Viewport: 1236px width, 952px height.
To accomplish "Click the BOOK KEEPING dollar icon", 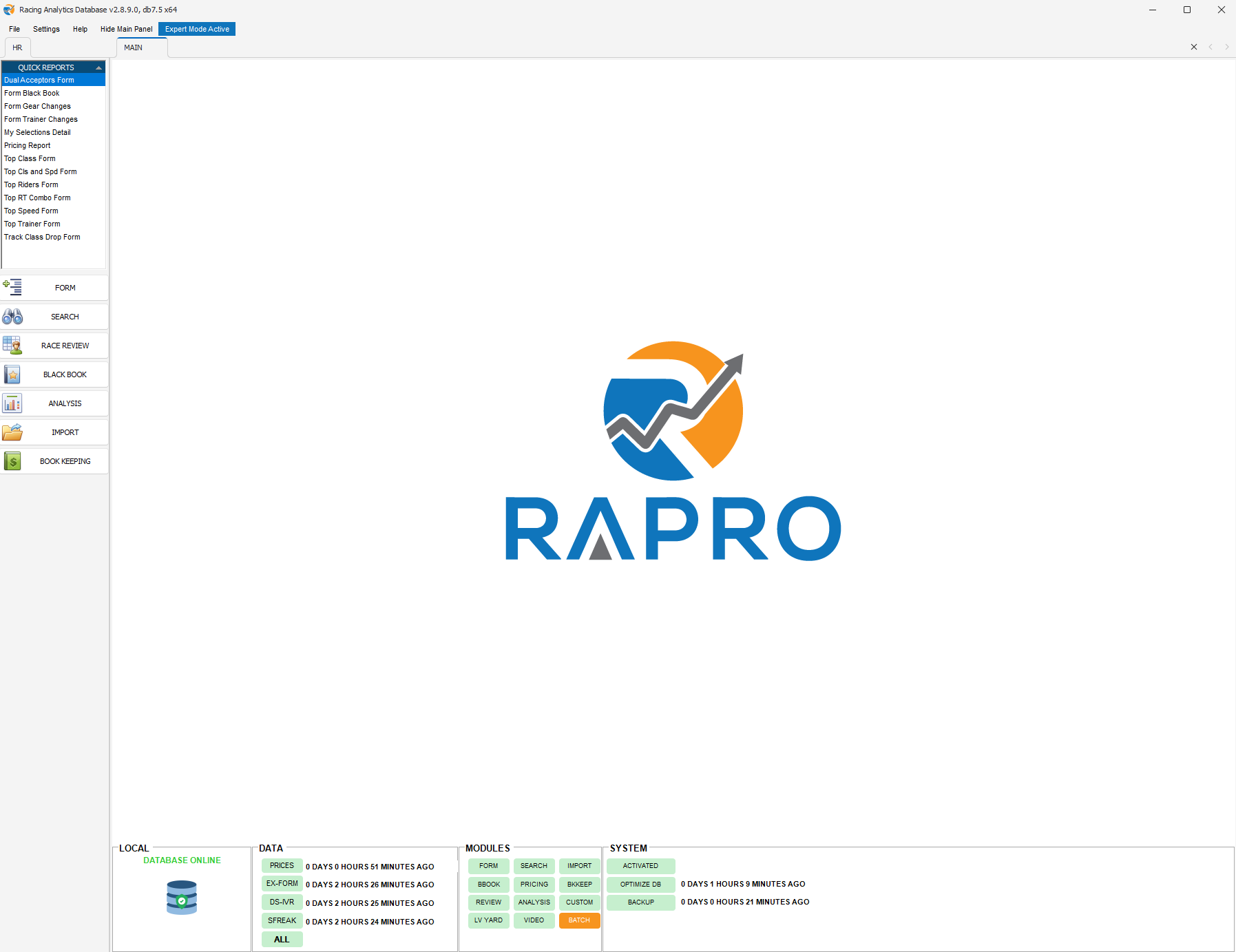I will point(12,461).
